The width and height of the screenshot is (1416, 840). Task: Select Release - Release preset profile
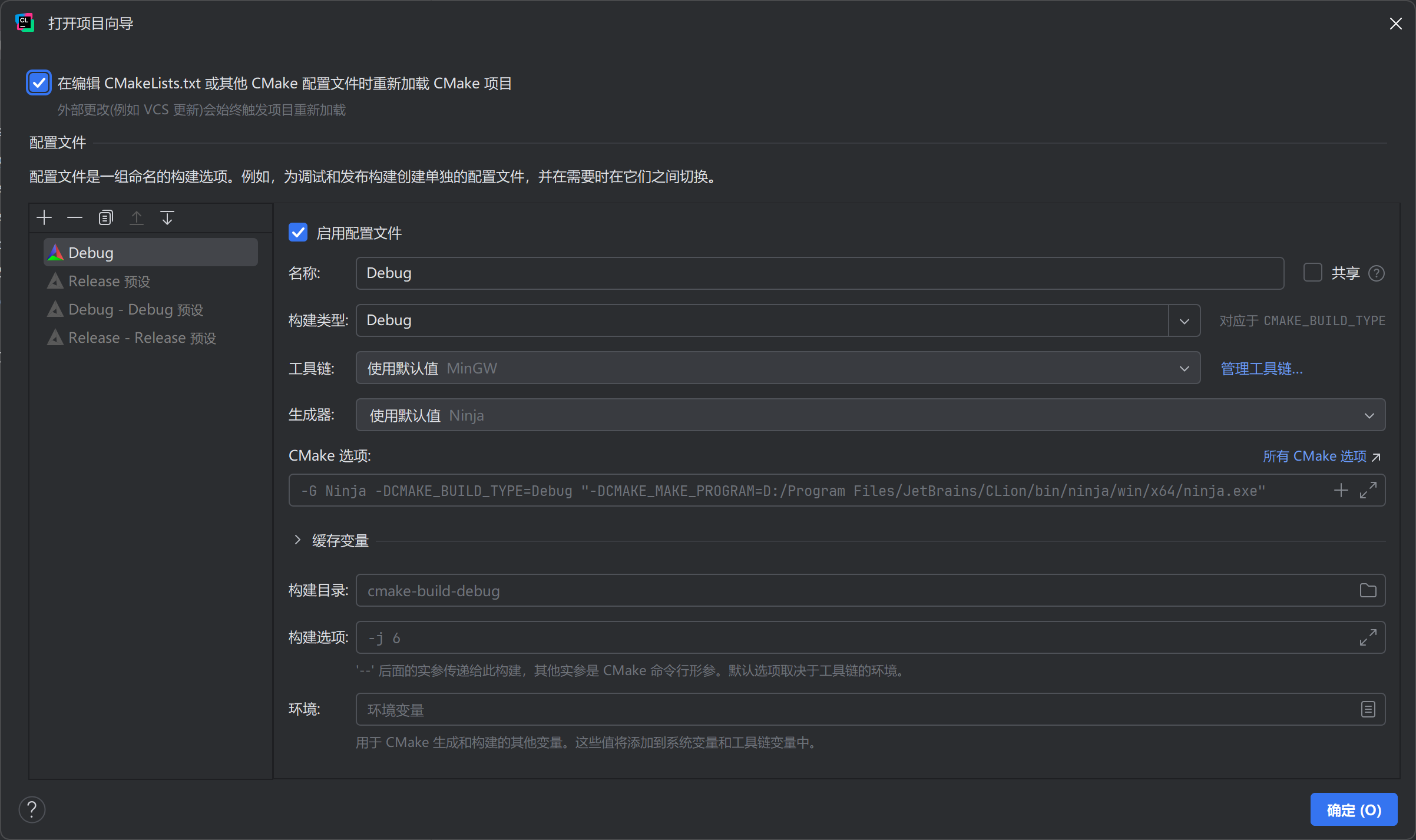(x=151, y=338)
